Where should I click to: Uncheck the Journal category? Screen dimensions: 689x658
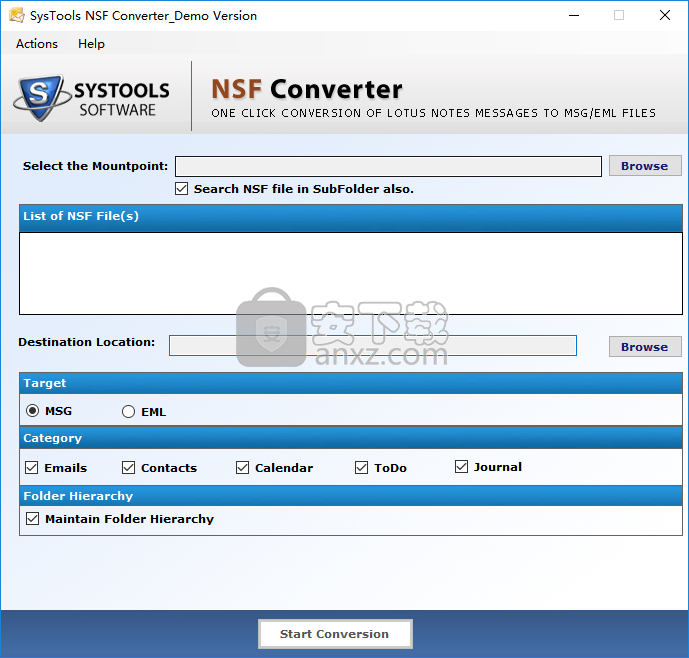(x=461, y=467)
